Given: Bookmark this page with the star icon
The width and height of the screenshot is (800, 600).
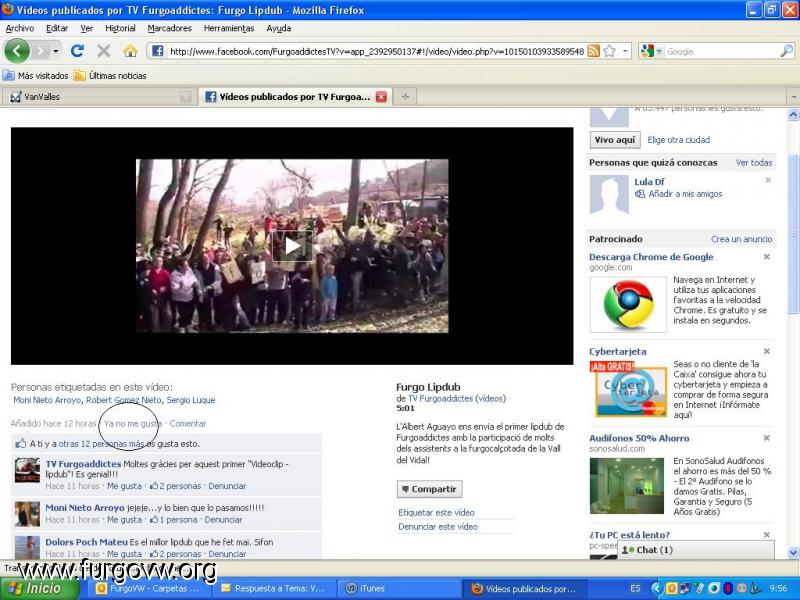Looking at the screenshot, I should [x=609, y=51].
